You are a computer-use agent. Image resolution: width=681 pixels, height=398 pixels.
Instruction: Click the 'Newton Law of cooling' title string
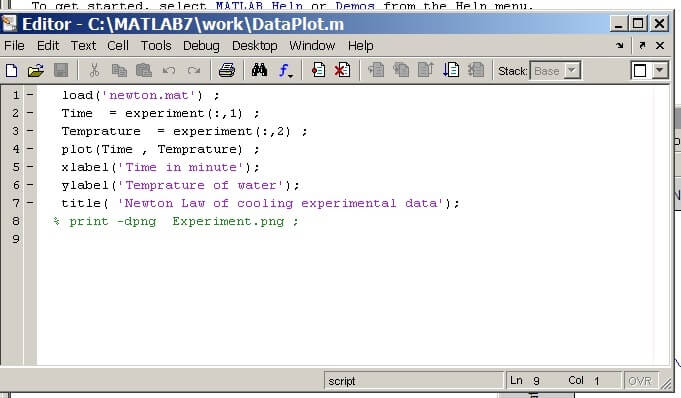pos(281,203)
